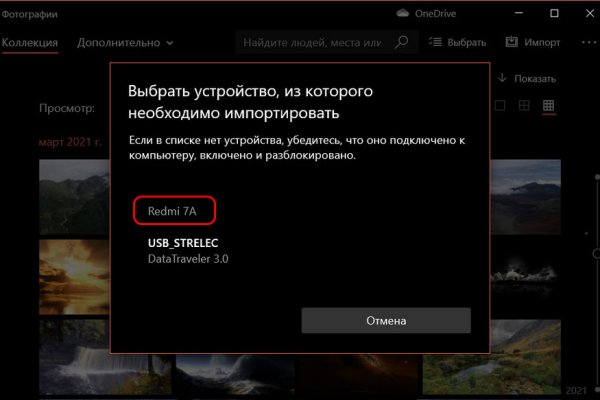
Task: Open the Коллекция tab
Action: [29, 42]
